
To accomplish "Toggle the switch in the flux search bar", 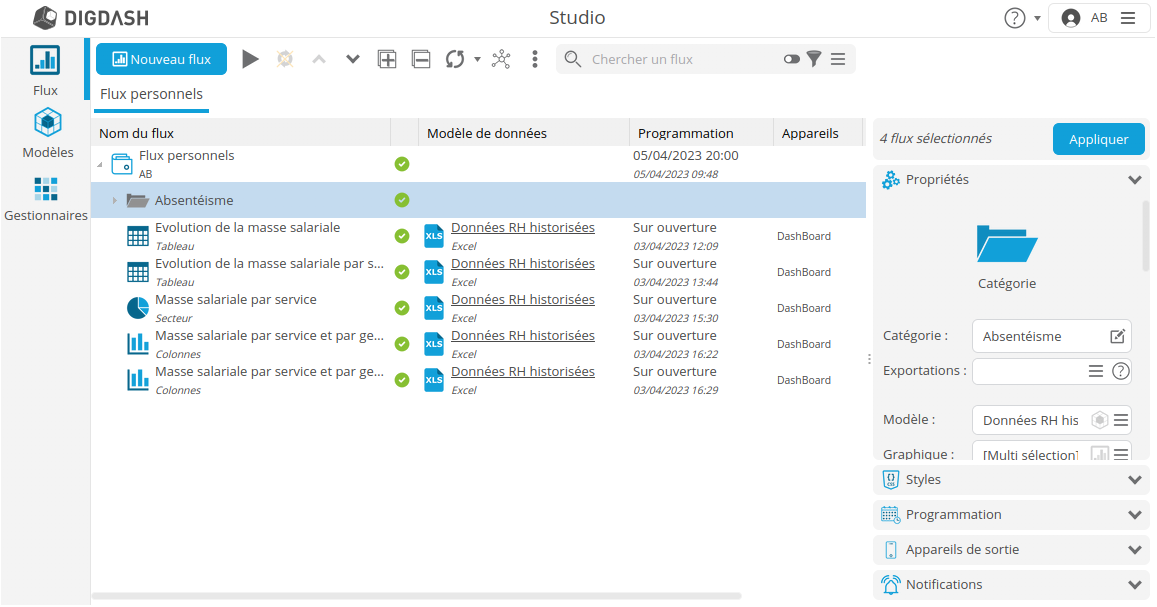I will tap(792, 59).
